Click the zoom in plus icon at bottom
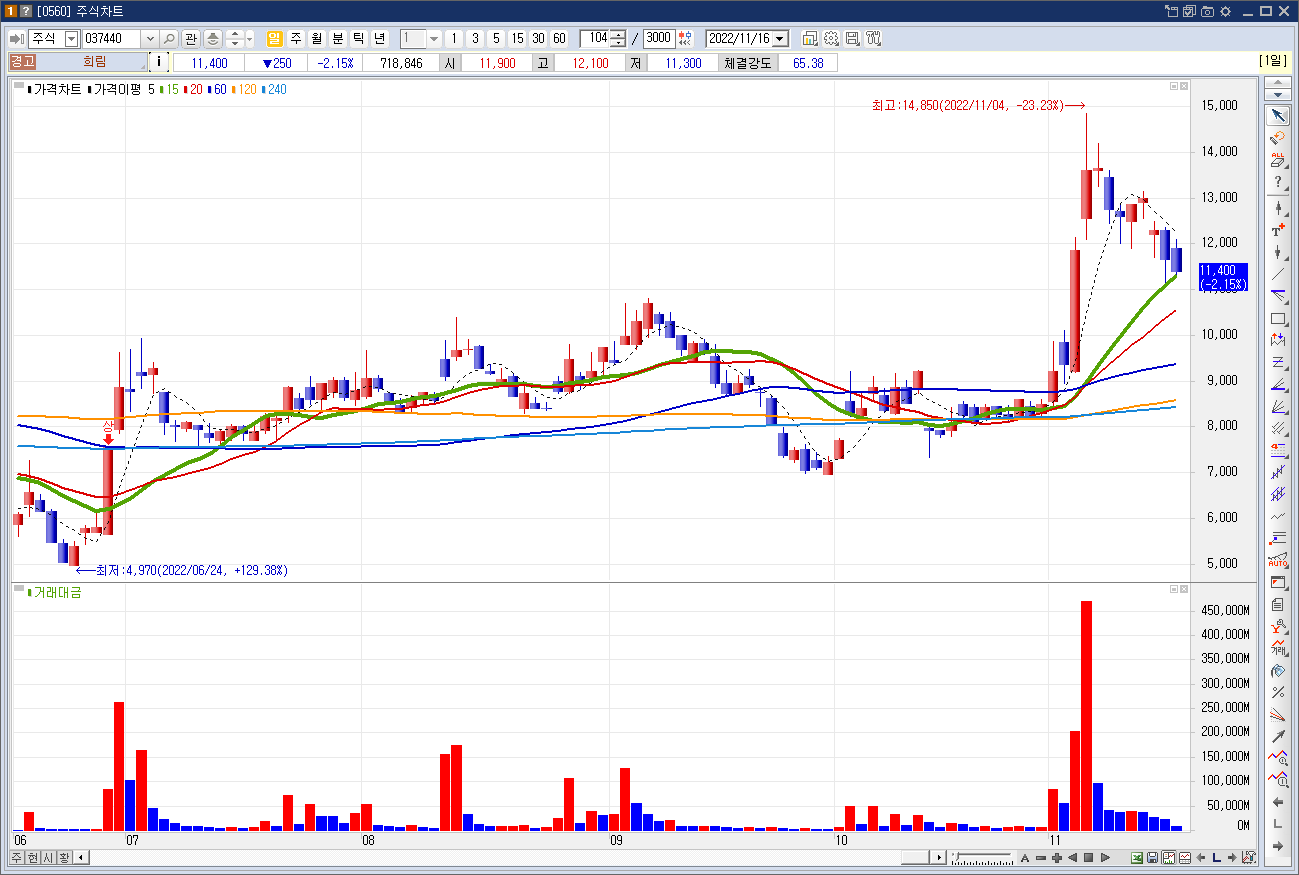The height and width of the screenshot is (875, 1299). tap(1057, 858)
